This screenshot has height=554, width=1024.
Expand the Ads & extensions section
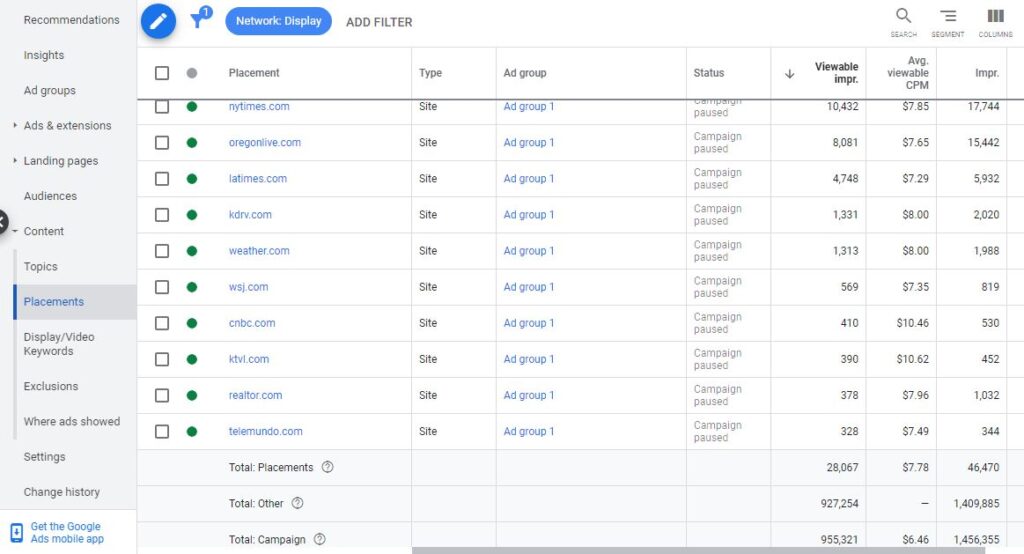coord(15,125)
